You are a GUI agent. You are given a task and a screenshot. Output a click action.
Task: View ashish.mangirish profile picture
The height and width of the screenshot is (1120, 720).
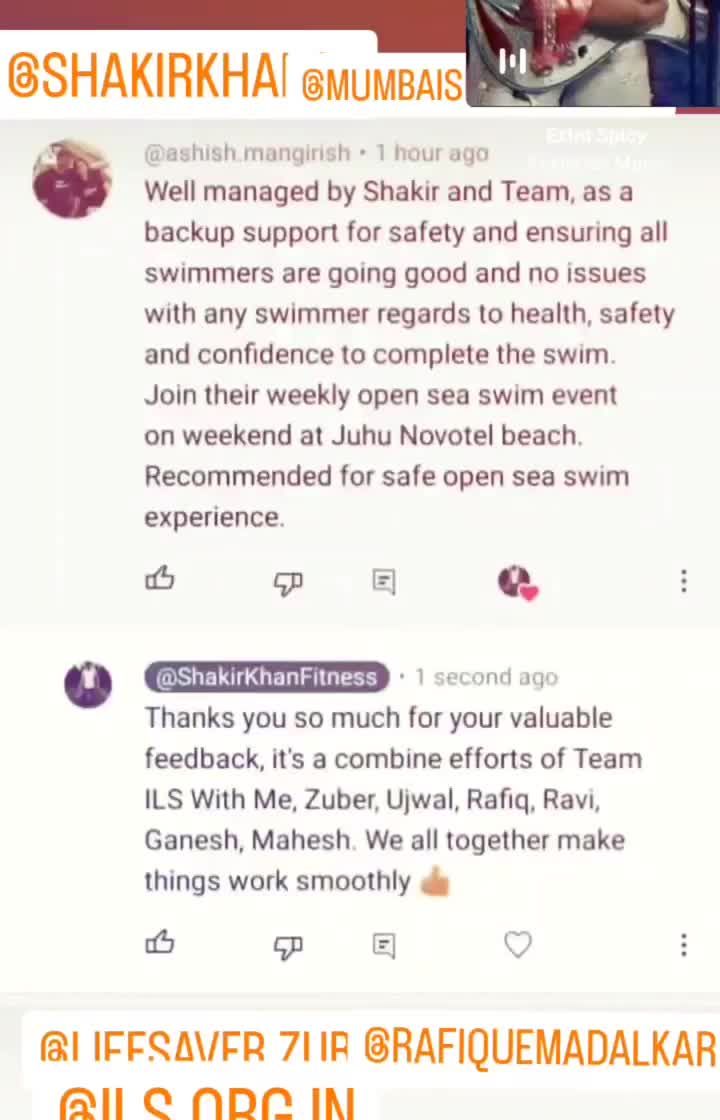click(72, 179)
